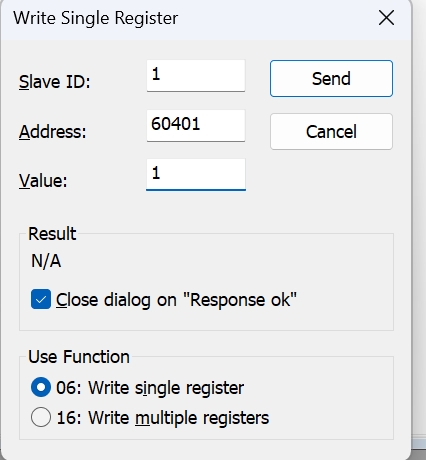Select the 06 Write single register radio button
This screenshot has height=460, width=426.
pyautogui.click(x=41, y=387)
